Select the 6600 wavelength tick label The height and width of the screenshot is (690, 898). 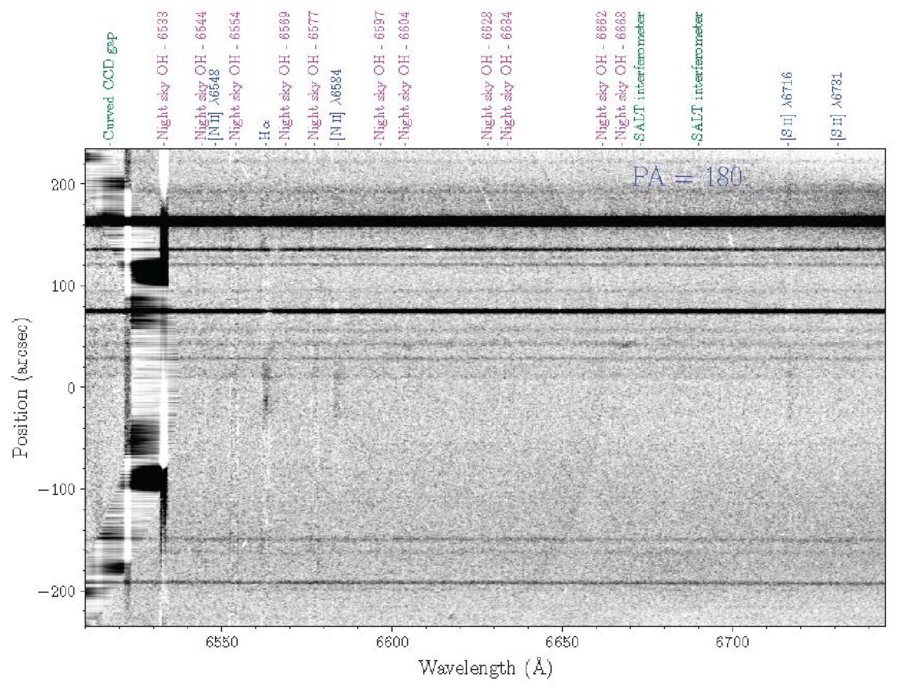(x=392, y=642)
